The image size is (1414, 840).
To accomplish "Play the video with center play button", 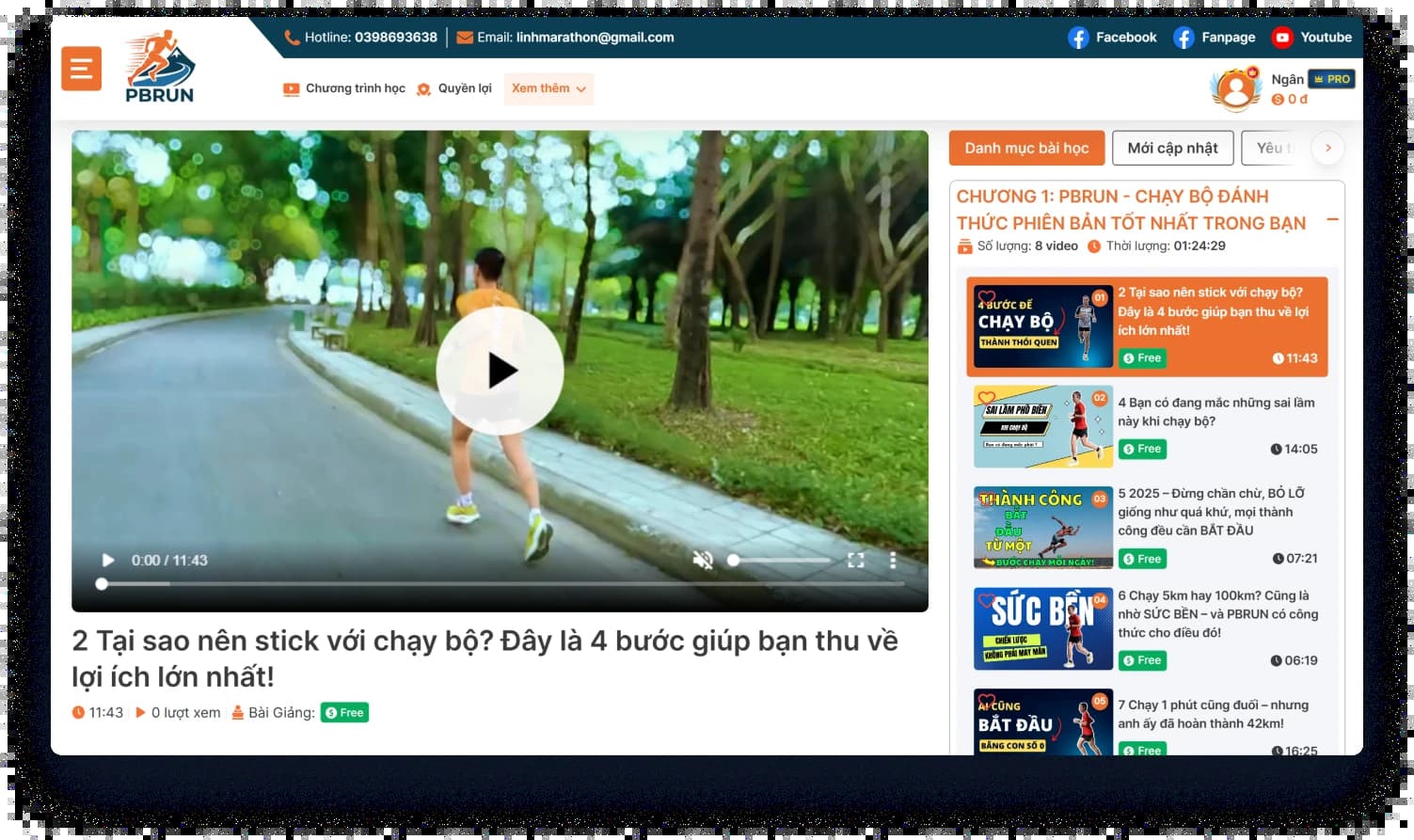I will [x=500, y=371].
